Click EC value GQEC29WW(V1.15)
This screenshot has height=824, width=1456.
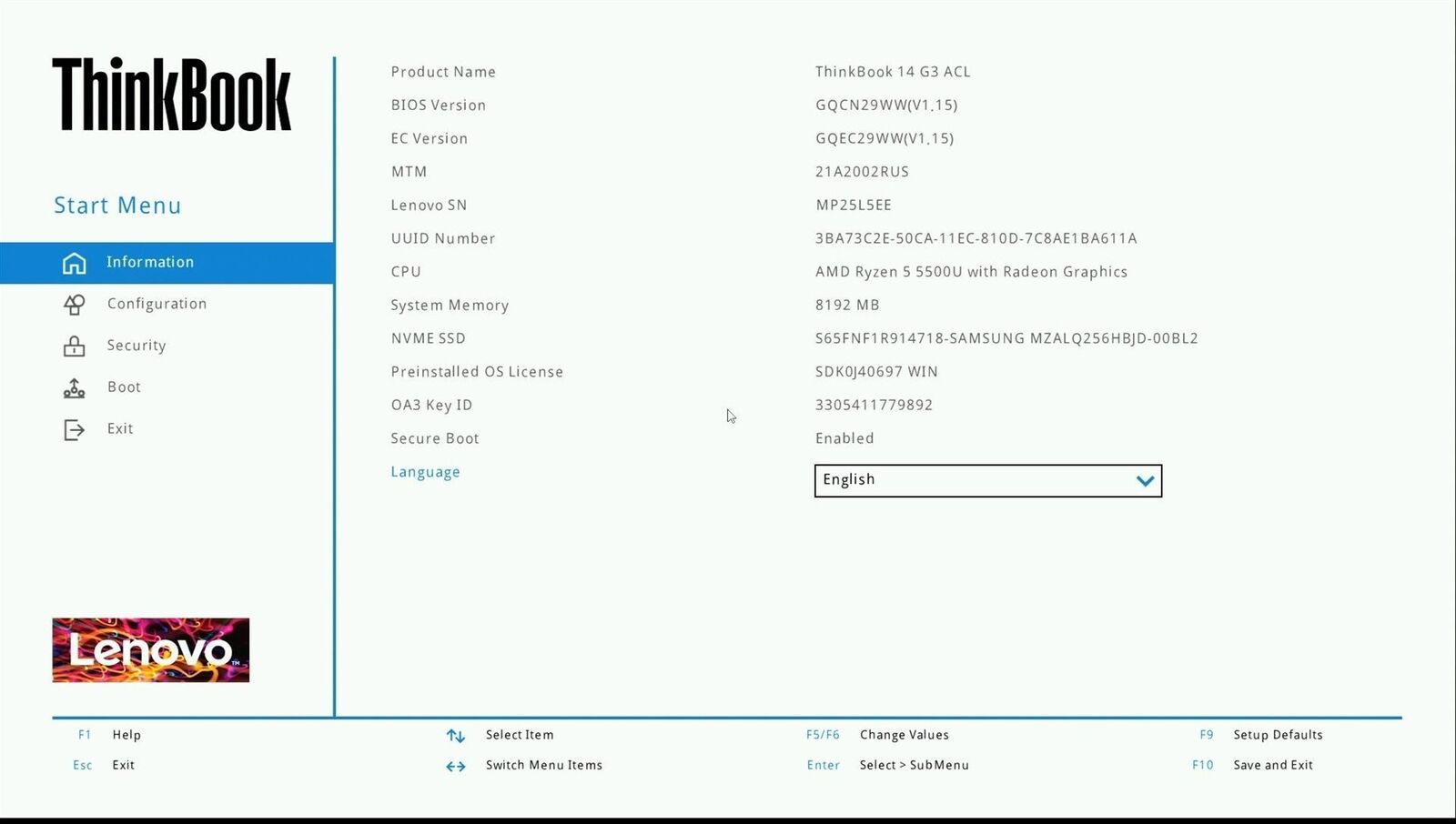pos(885,138)
